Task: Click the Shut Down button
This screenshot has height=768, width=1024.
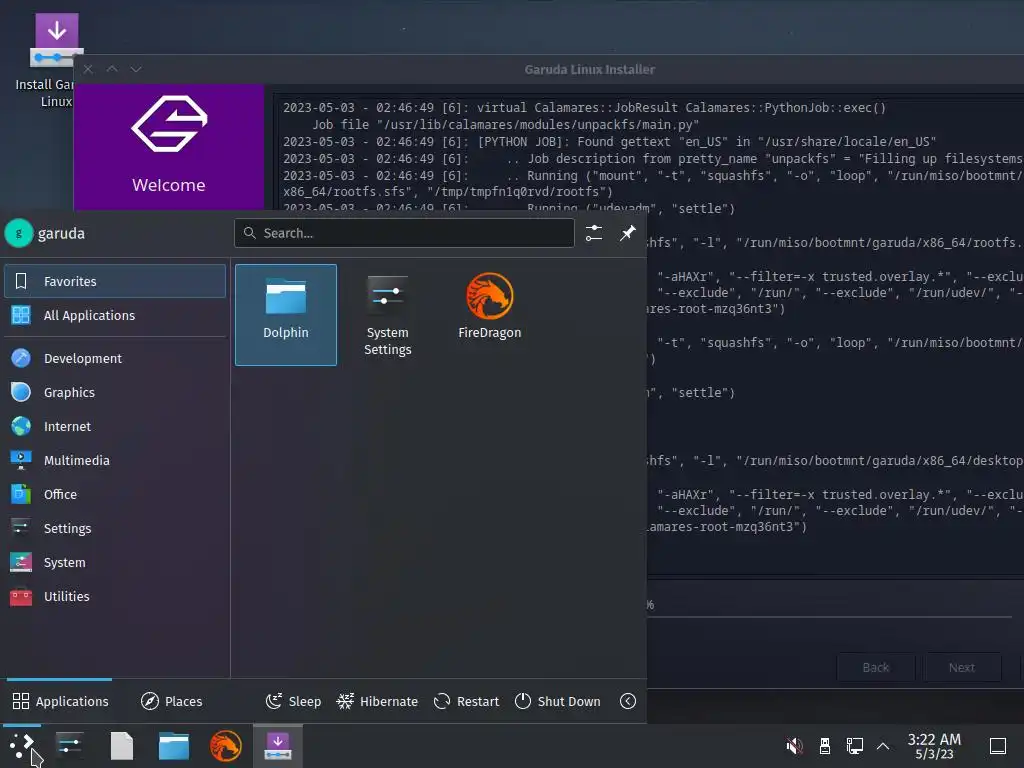Action: 558,701
